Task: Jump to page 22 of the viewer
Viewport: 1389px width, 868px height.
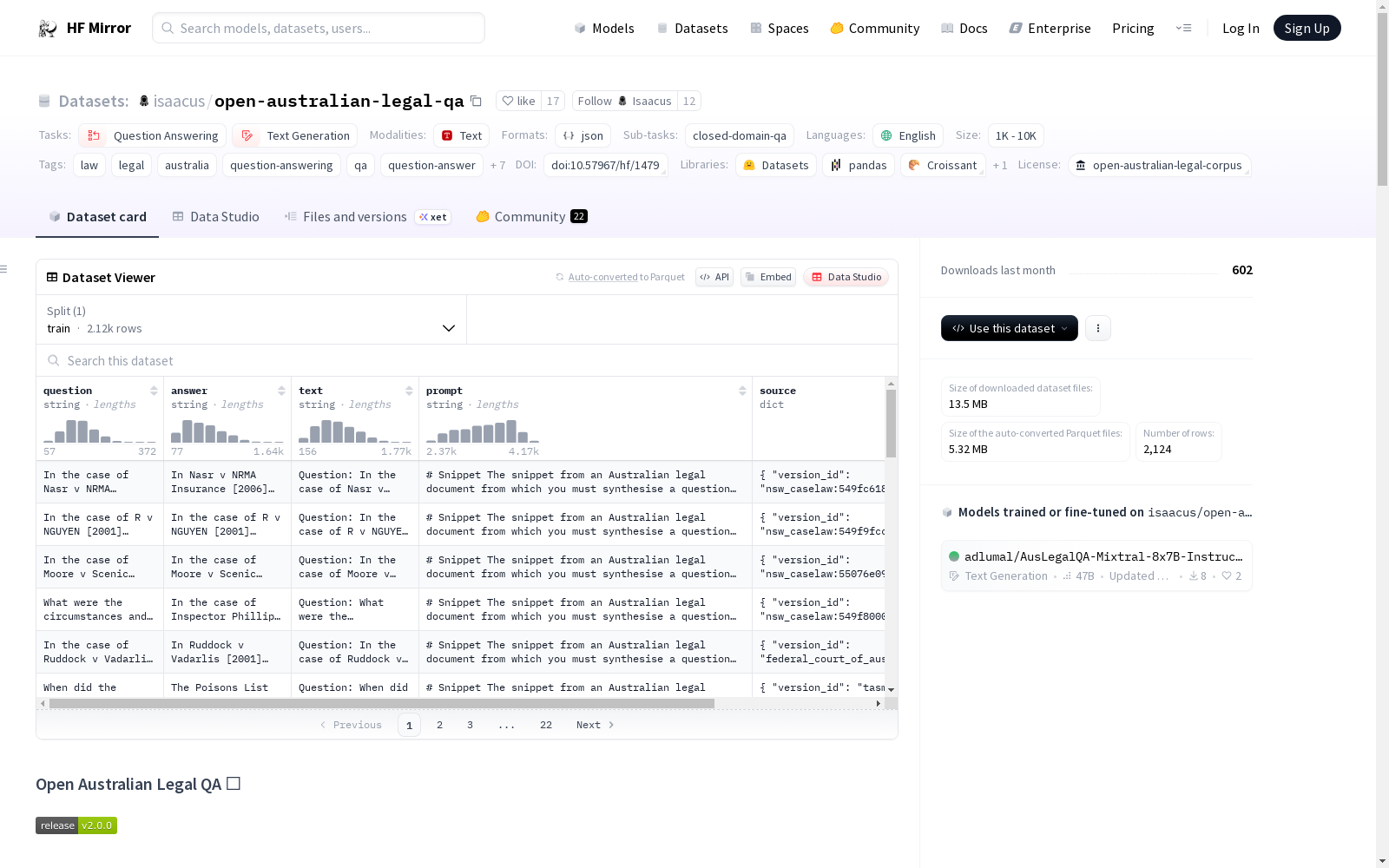Action: 546,725
